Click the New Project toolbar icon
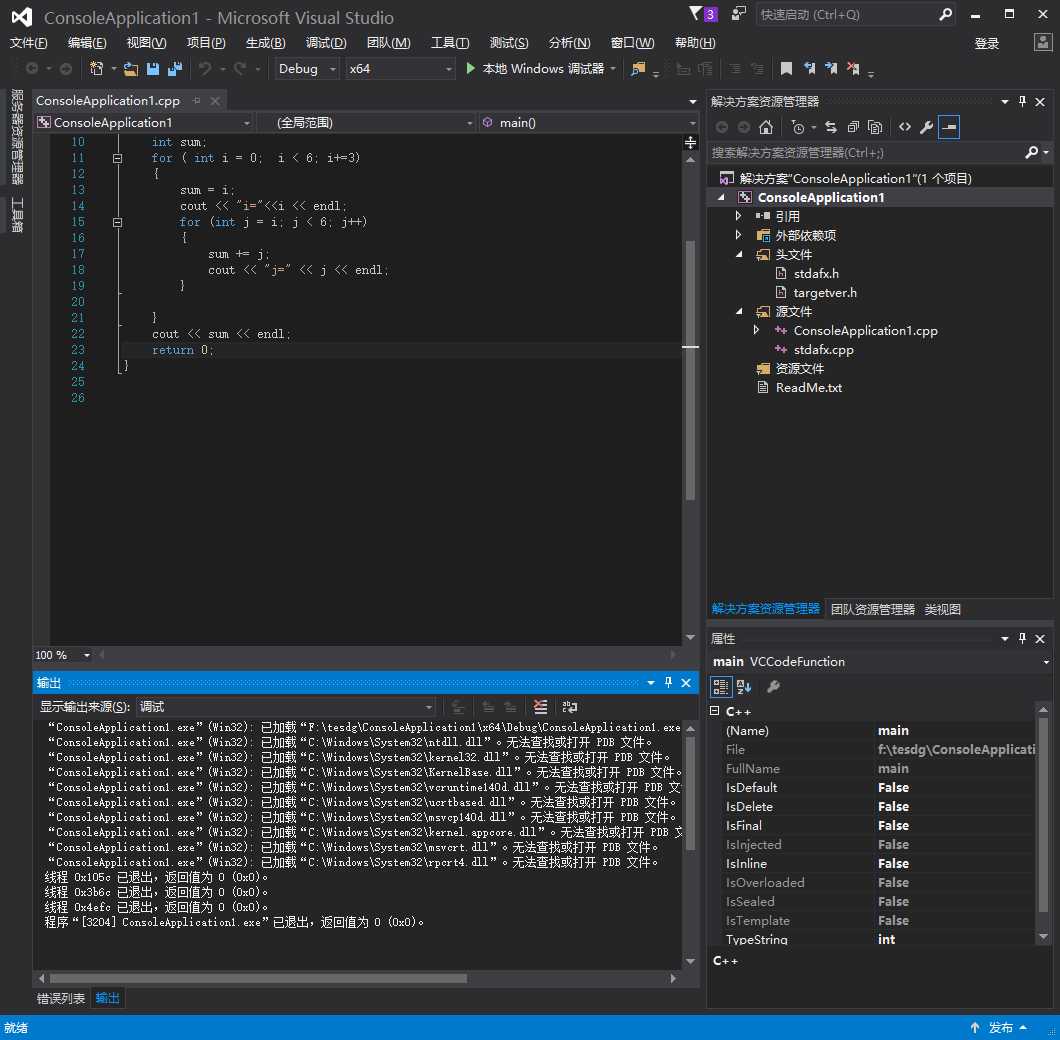Screen dimensions: 1060x1040 pyautogui.click(x=97, y=68)
